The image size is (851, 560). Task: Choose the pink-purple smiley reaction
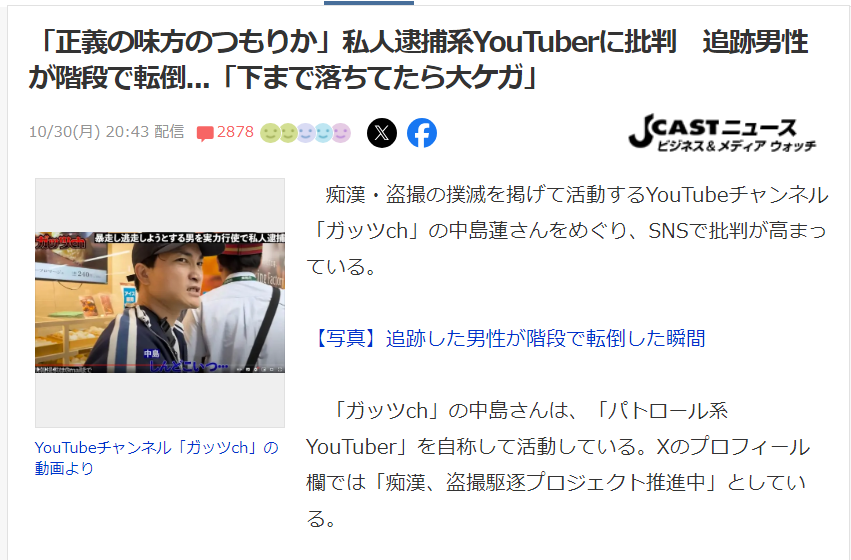tap(341, 133)
